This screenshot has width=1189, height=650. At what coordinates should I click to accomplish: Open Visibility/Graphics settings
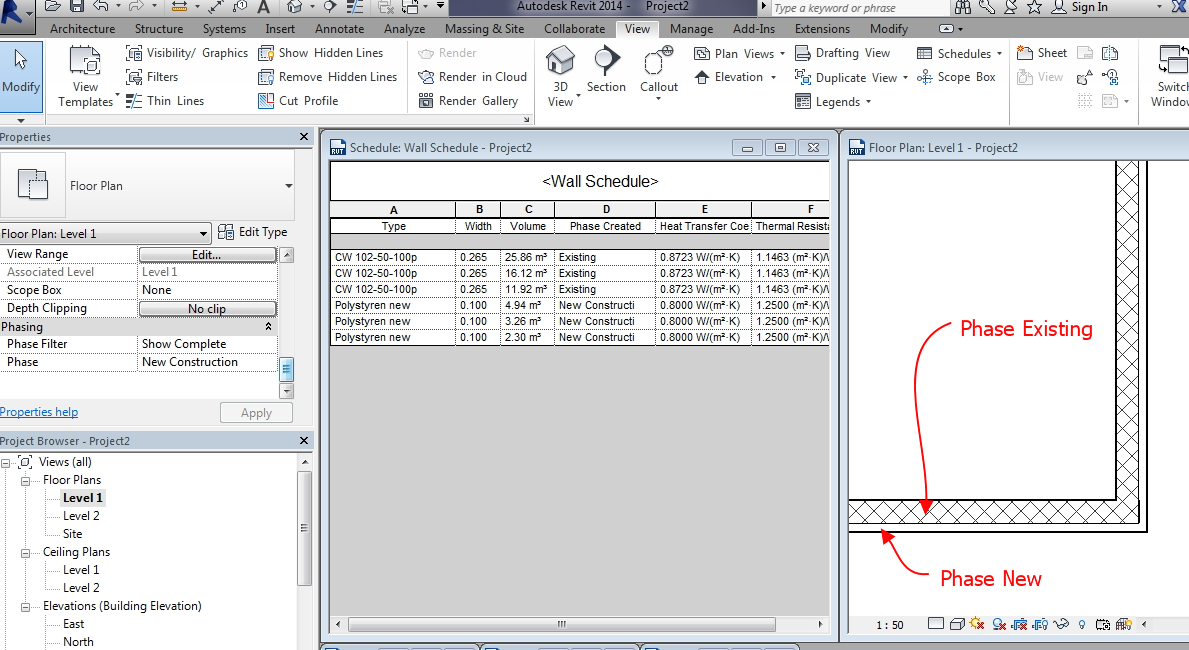(187, 53)
